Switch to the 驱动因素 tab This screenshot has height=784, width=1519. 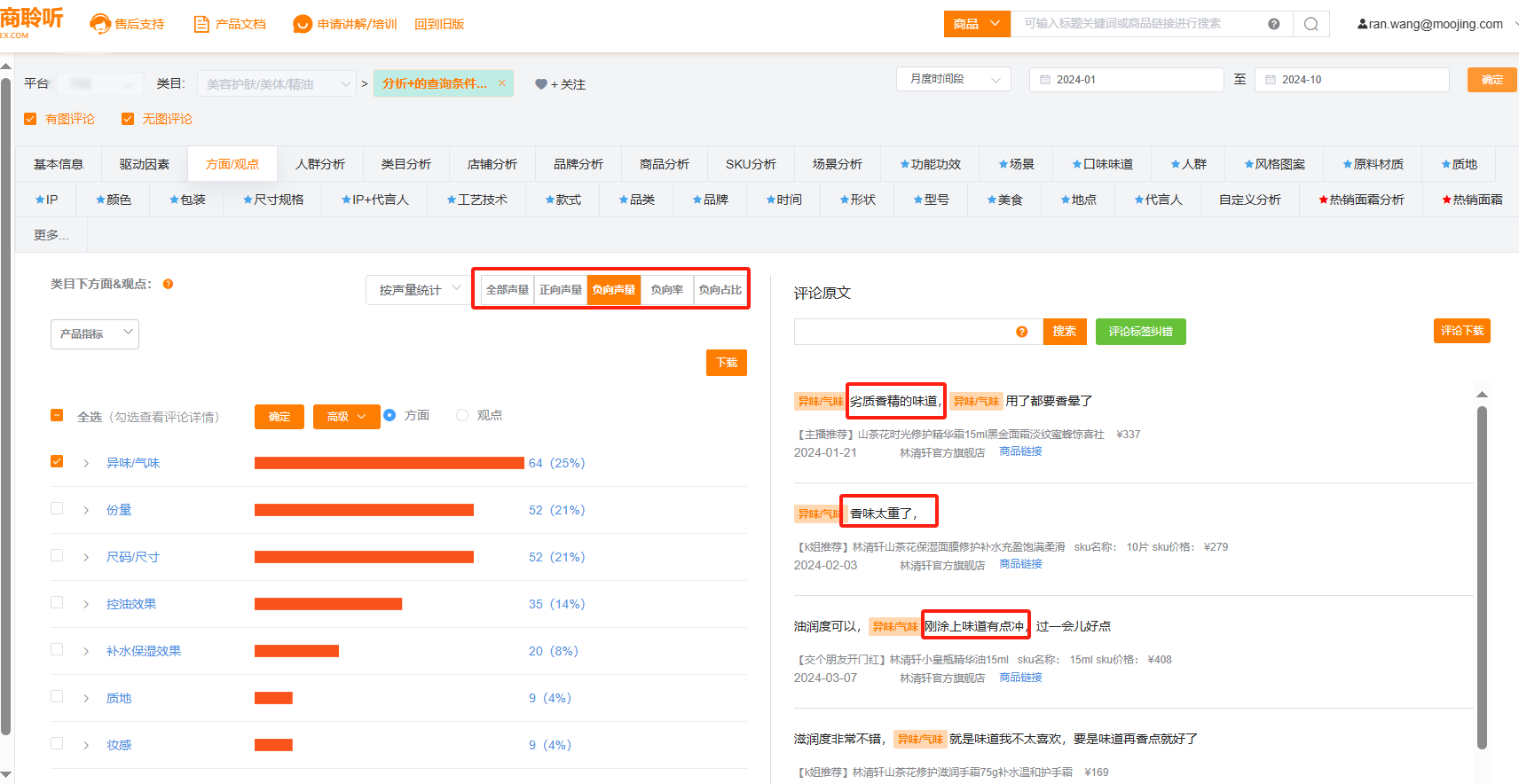[145, 164]
